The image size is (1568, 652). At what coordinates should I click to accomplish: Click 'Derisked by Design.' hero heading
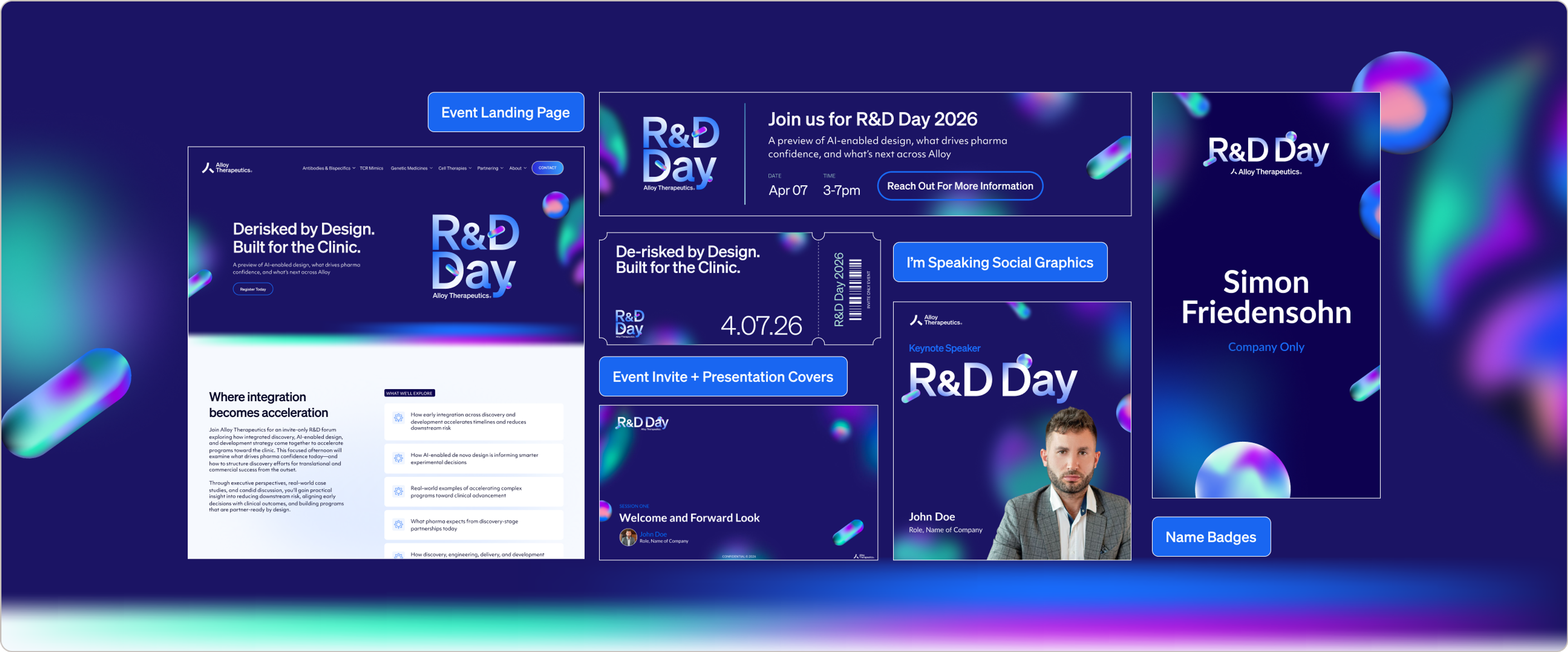click(304, 229)
